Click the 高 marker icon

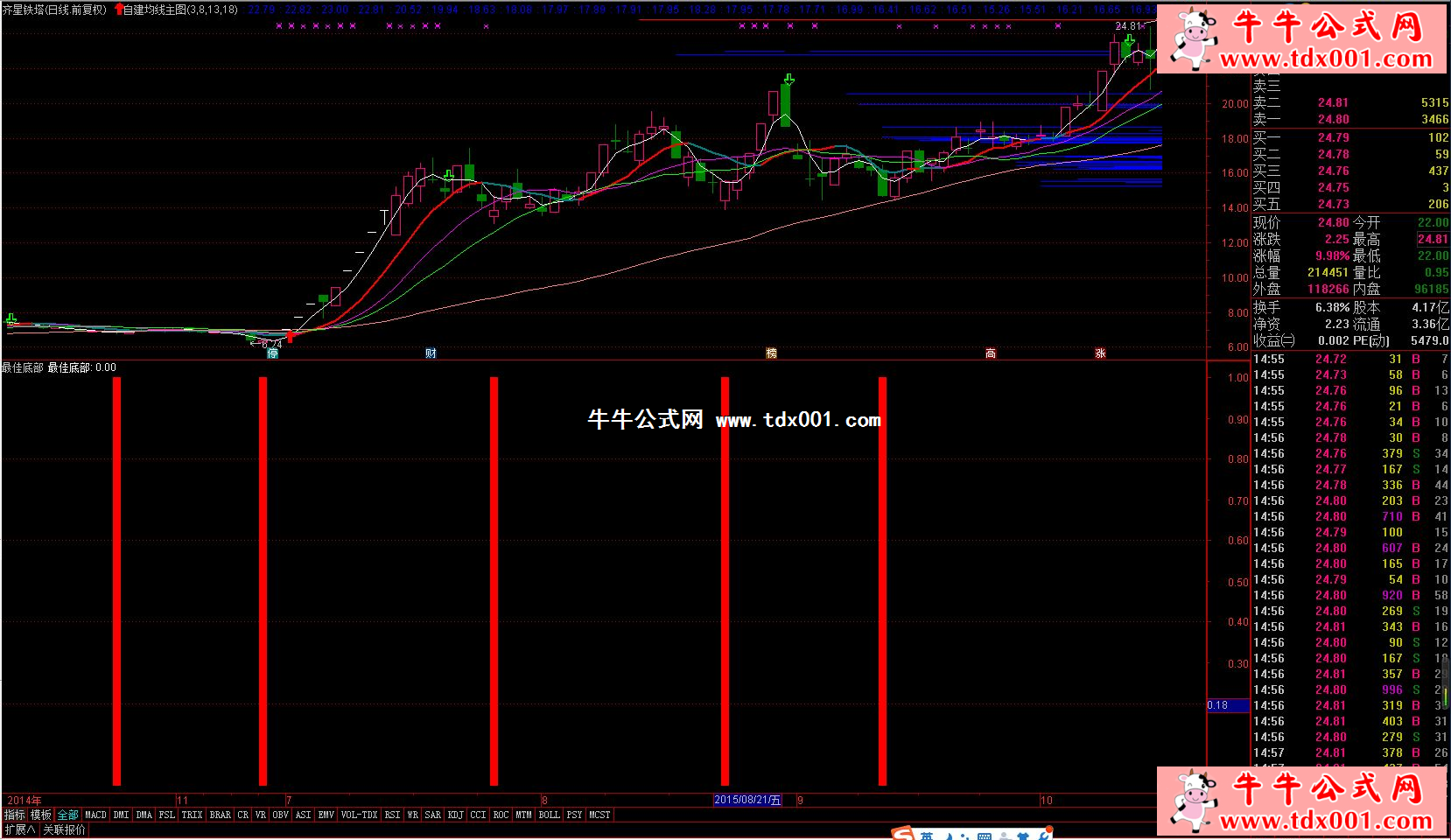pos(991,353)
